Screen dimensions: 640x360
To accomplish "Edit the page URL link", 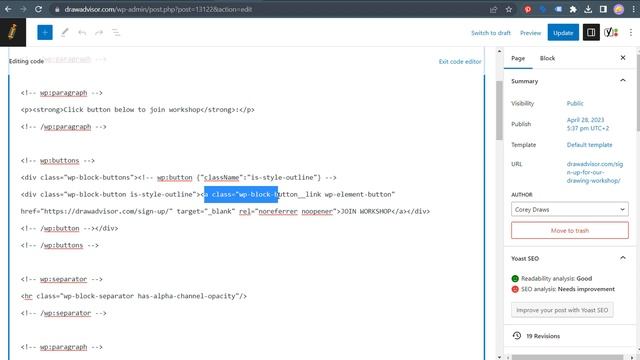I will pyautogui.click(x=595, y=172).
